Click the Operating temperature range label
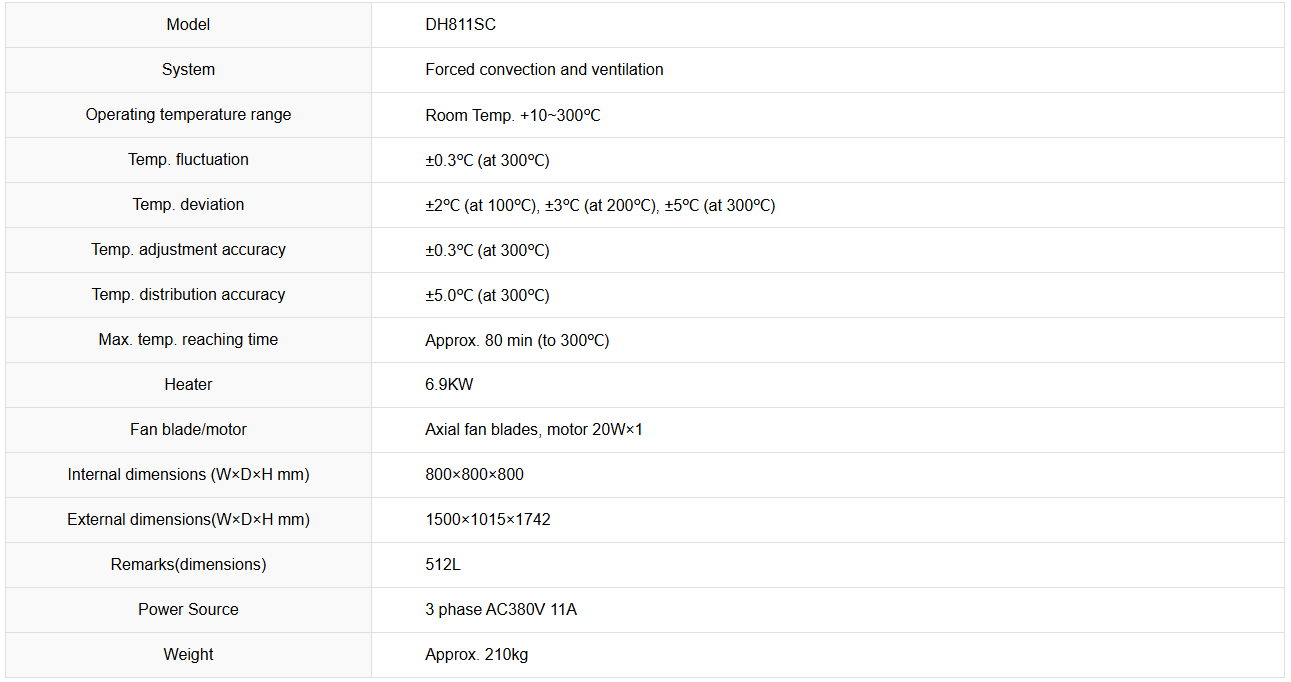This screenshot has width=1291, height=682. pyautogui.click(x=188, y=115)
